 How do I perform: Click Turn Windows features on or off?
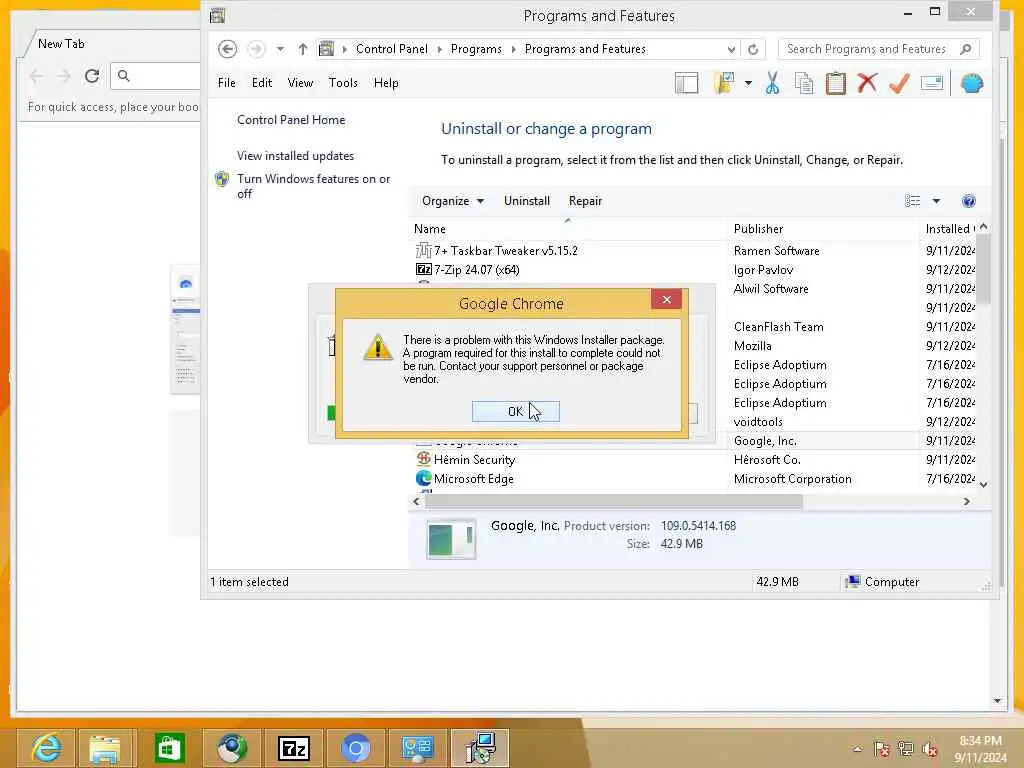[x=313, y=186]
